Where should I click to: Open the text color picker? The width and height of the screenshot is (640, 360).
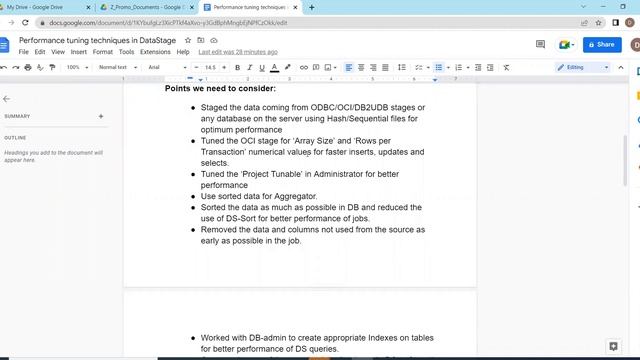point(275,67)
